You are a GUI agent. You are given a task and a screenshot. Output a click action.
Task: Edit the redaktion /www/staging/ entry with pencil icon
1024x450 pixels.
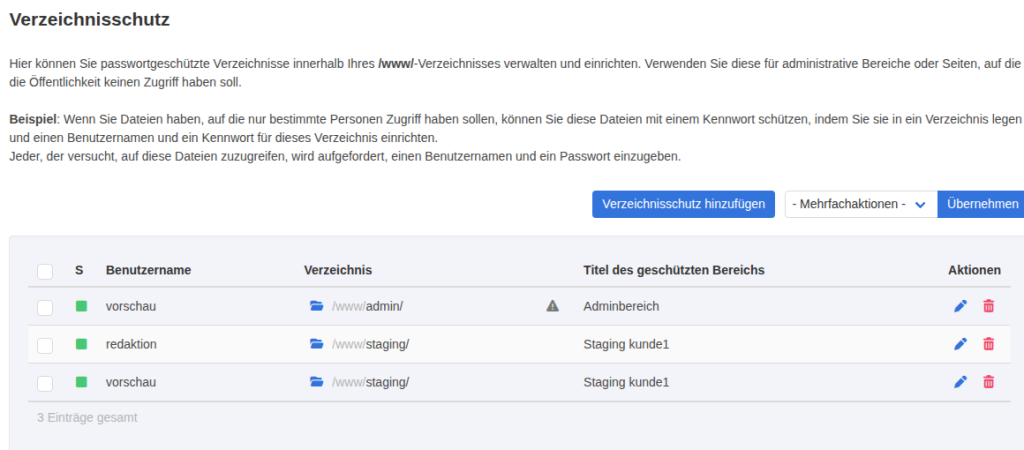click(960, 344)
